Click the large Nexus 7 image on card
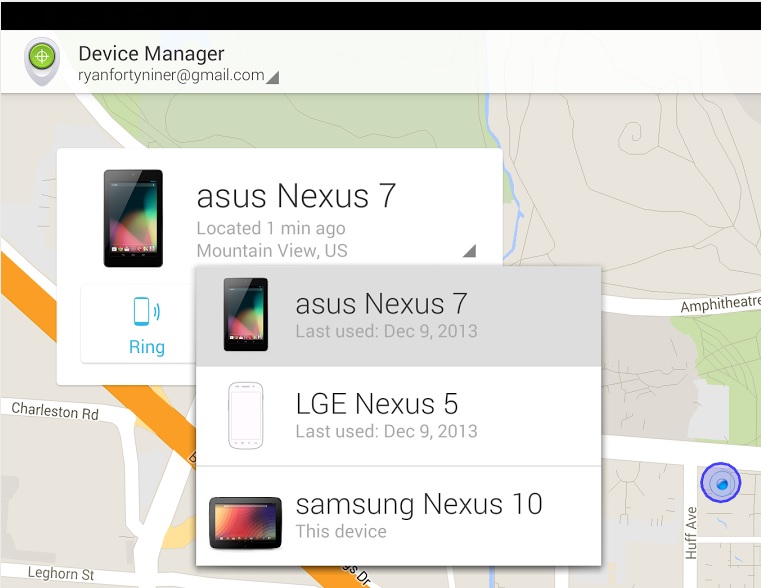Screen dimensions: 761x588 coord(133,218)
